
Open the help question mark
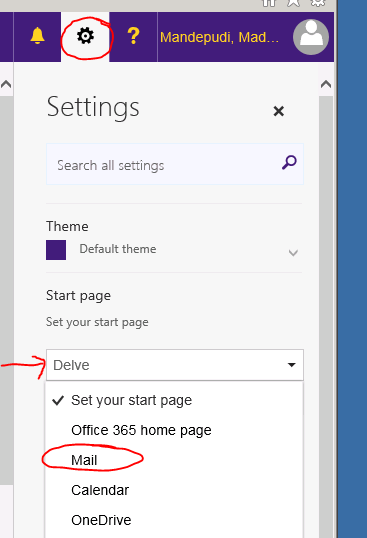click(x=133, y=36)
